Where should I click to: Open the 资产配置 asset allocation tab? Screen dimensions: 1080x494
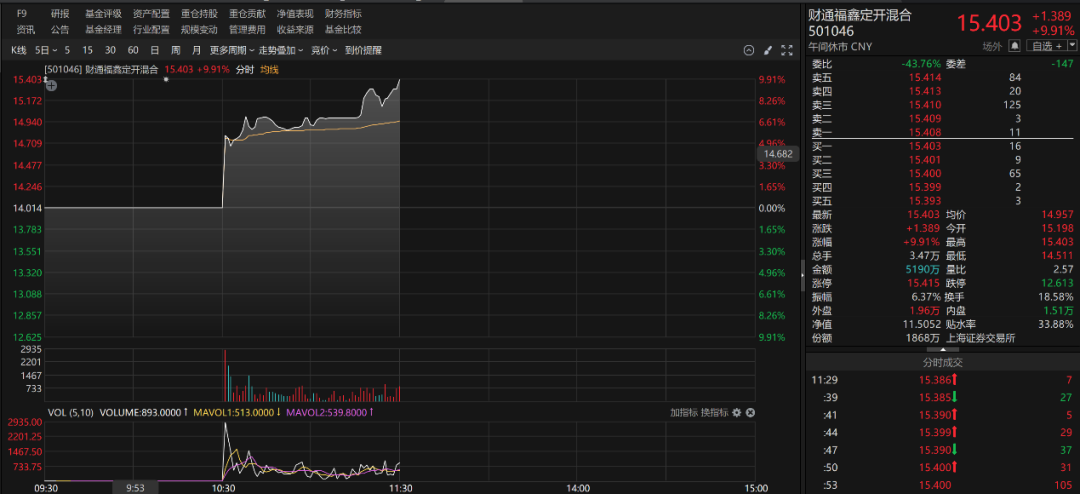coord(151,14)
